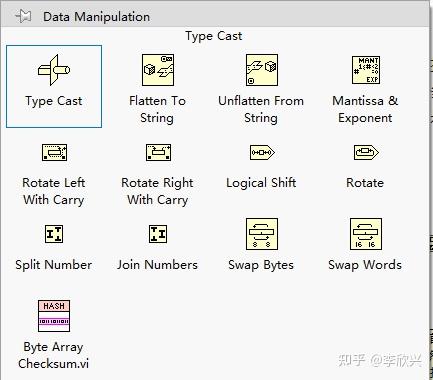Pin the Data Manipulation palette with thumbtack
The height and width of the screenshot is (380, 433).
pyautogui.click(x=23, y=16)
